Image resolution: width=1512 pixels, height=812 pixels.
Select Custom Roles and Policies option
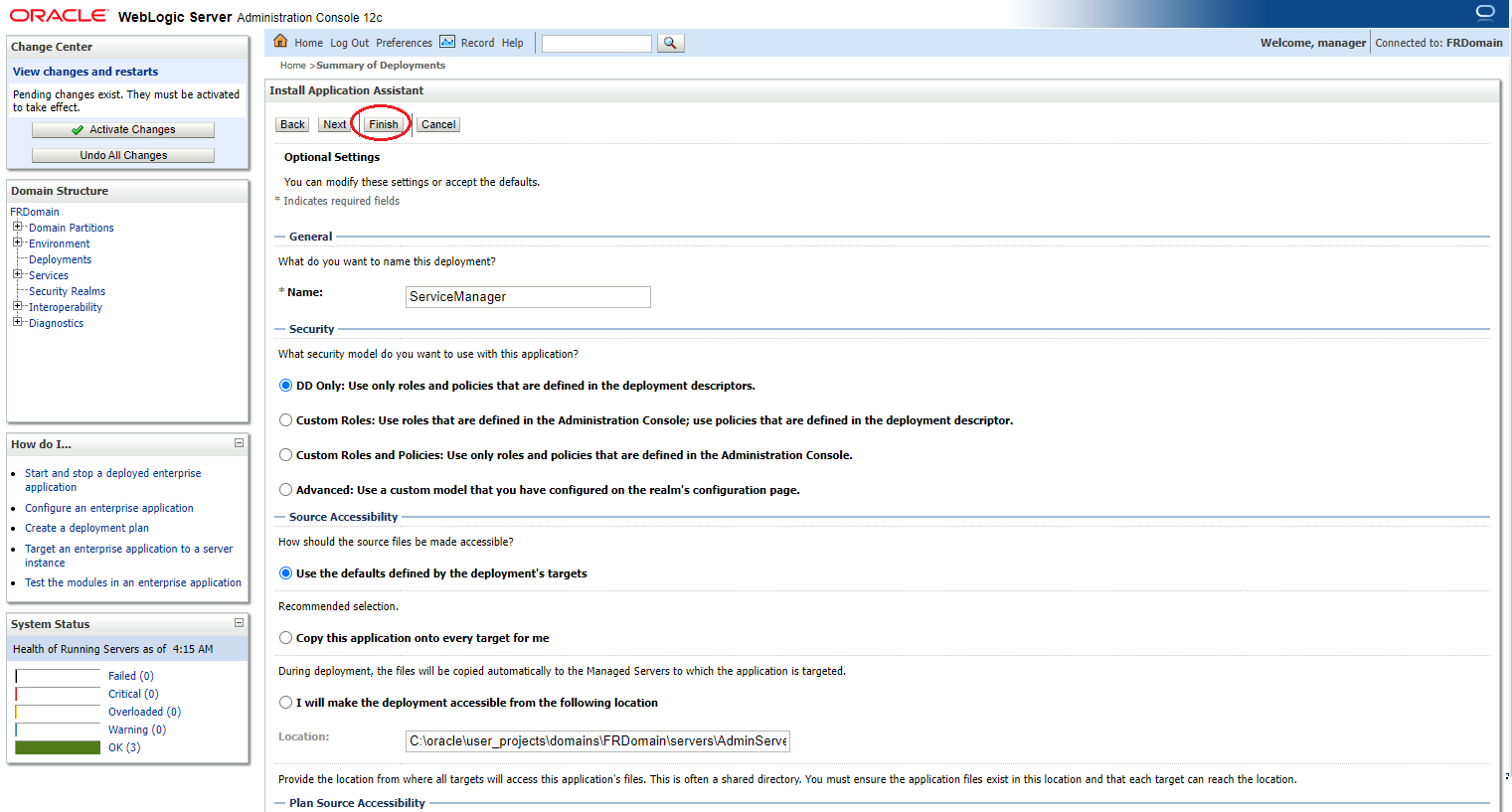tap(285, 455)
